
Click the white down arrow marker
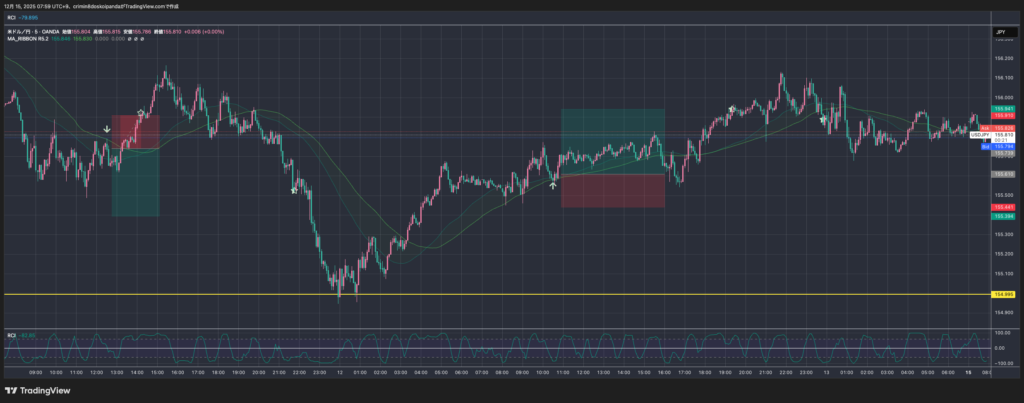tap(107, 129)
